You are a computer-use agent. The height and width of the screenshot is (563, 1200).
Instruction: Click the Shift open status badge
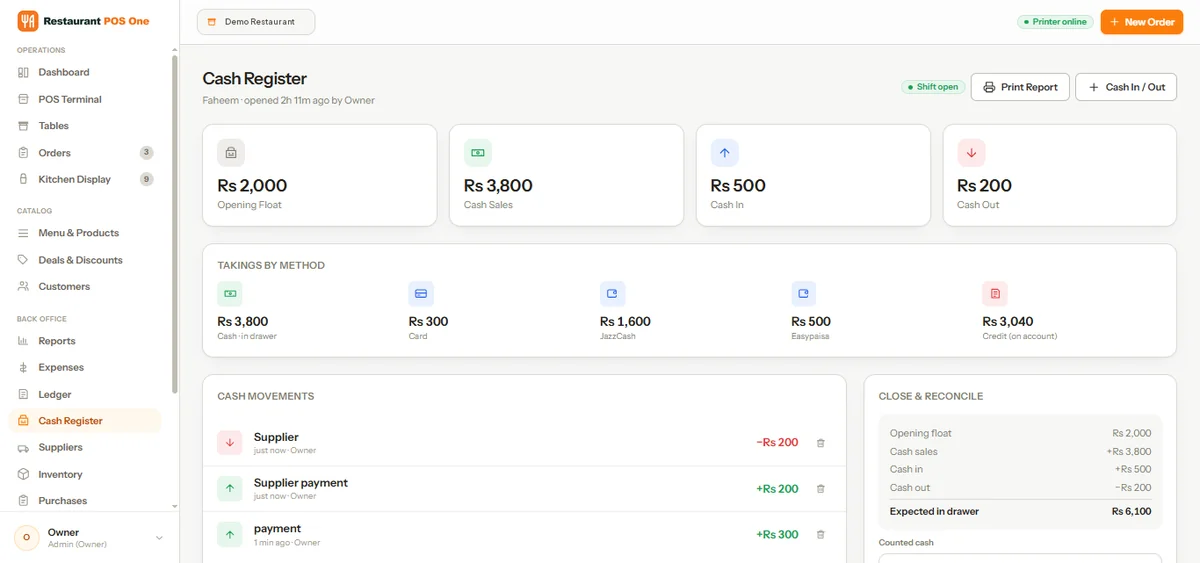(x=932, y=87)
